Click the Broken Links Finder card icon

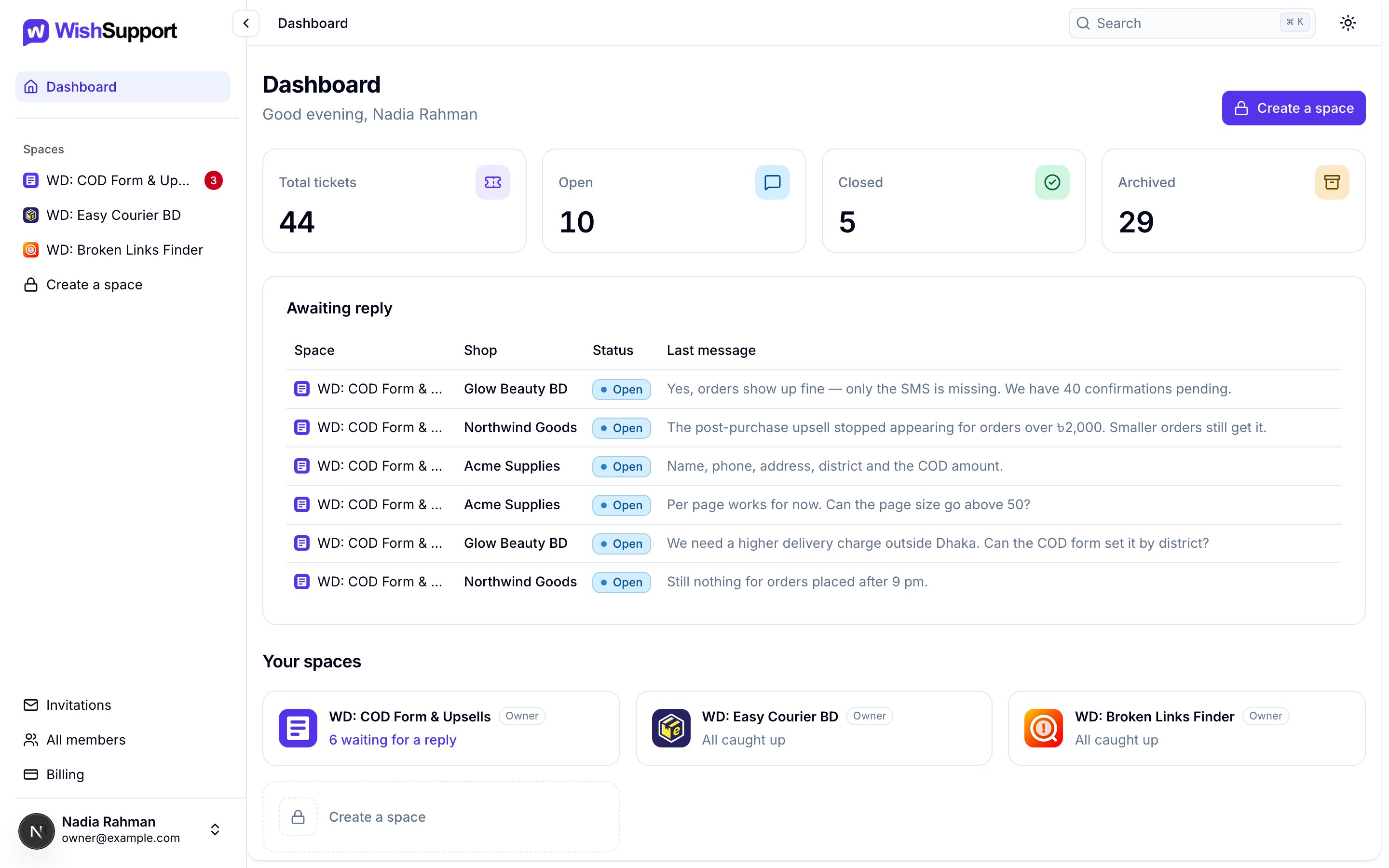pos(1043,728)
